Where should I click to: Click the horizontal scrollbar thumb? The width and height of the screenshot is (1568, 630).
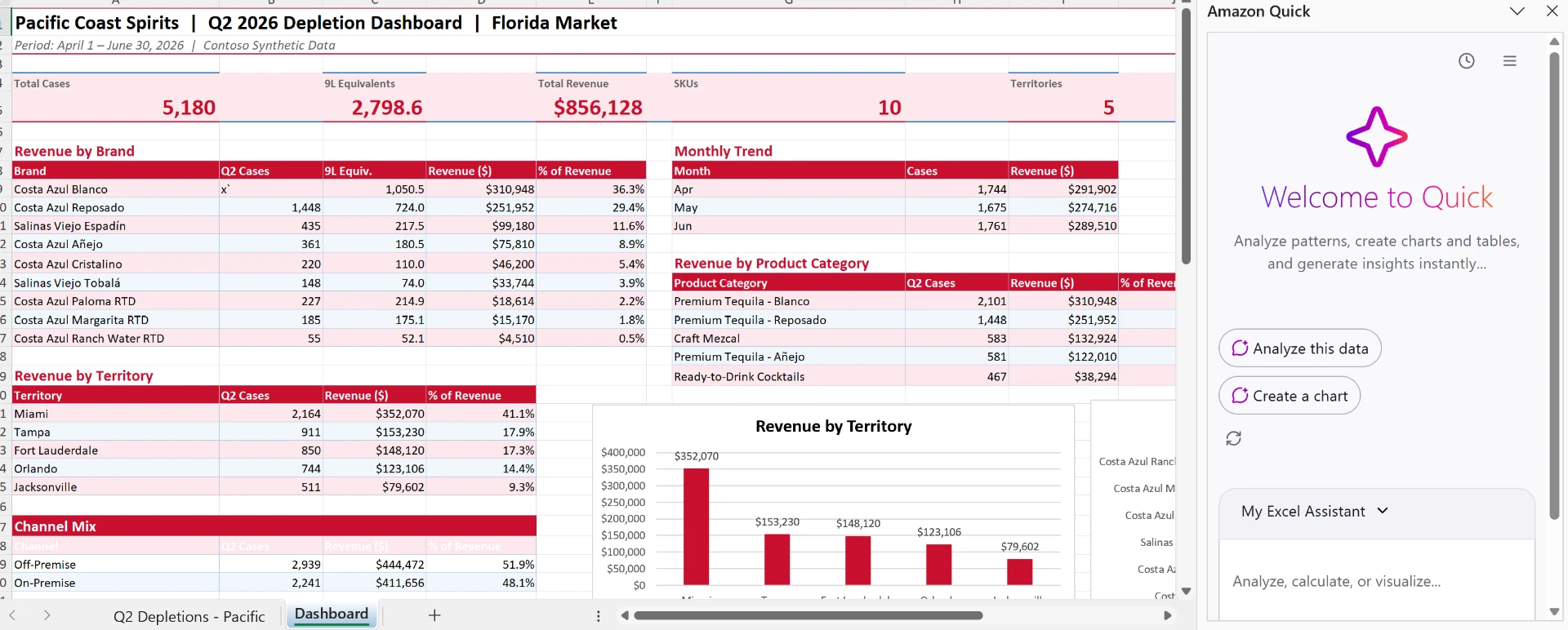[808, 616]
